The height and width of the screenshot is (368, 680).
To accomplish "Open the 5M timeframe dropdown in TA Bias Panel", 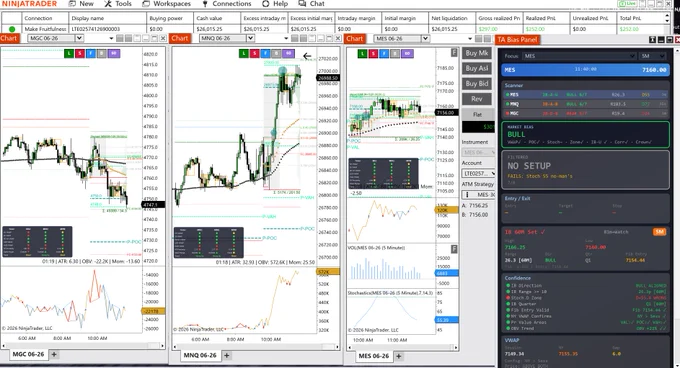I will tap(653, 56).
